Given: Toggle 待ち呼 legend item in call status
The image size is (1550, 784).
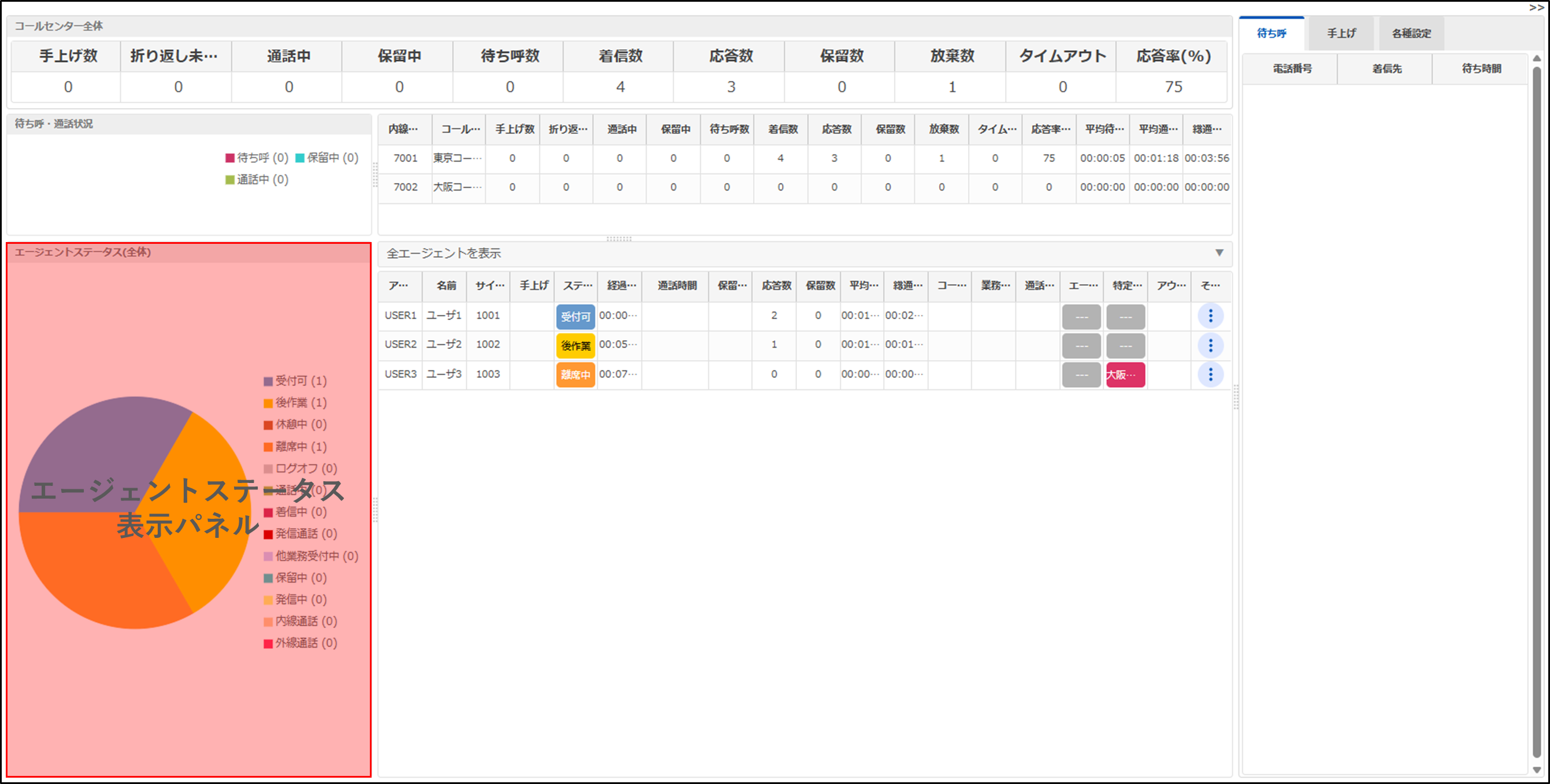Looking at the screenshot, I should point(257,158).
